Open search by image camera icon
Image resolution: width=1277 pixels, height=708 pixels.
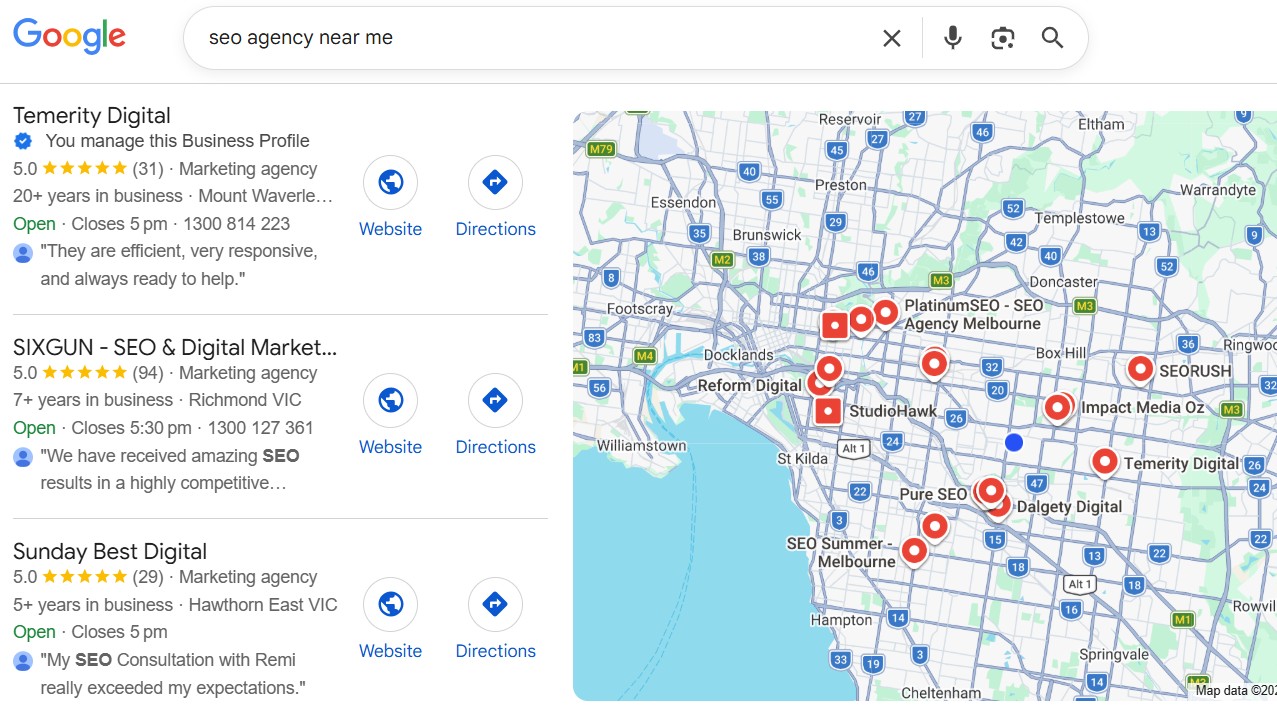click(x=1002, y=38)
